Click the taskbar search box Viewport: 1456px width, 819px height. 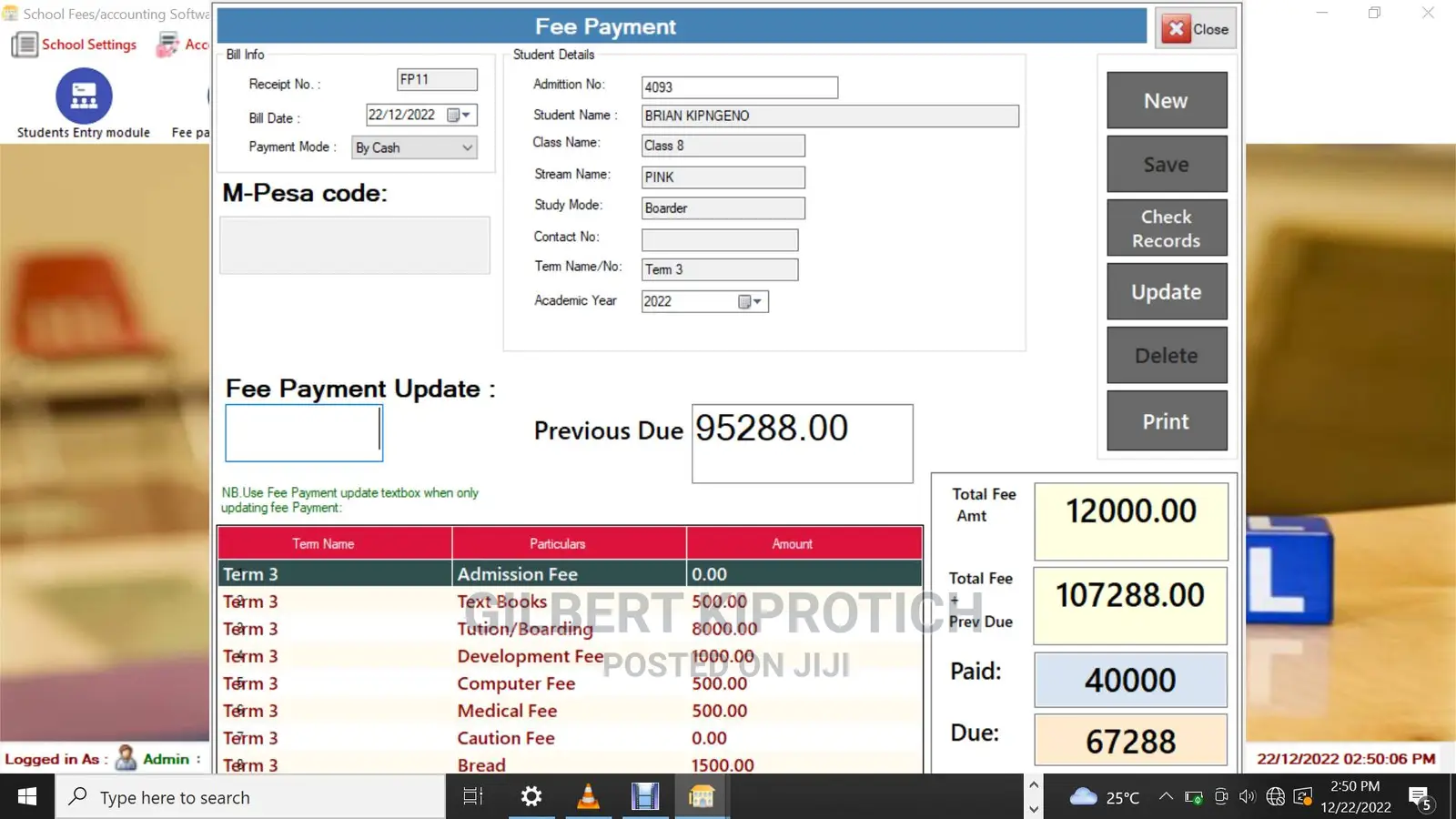pos(251,797)
